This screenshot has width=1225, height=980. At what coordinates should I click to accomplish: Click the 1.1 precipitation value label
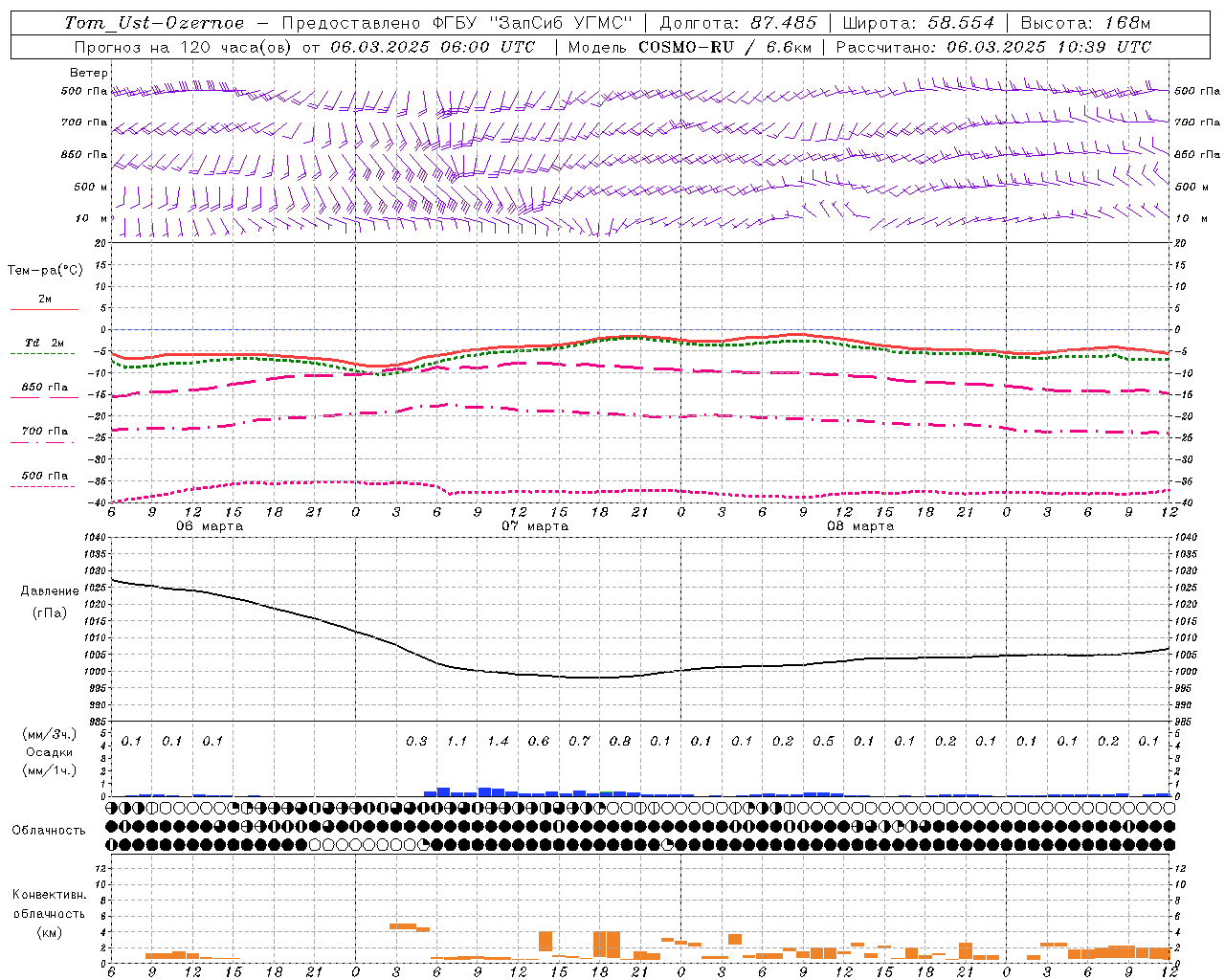pos(457,741)
